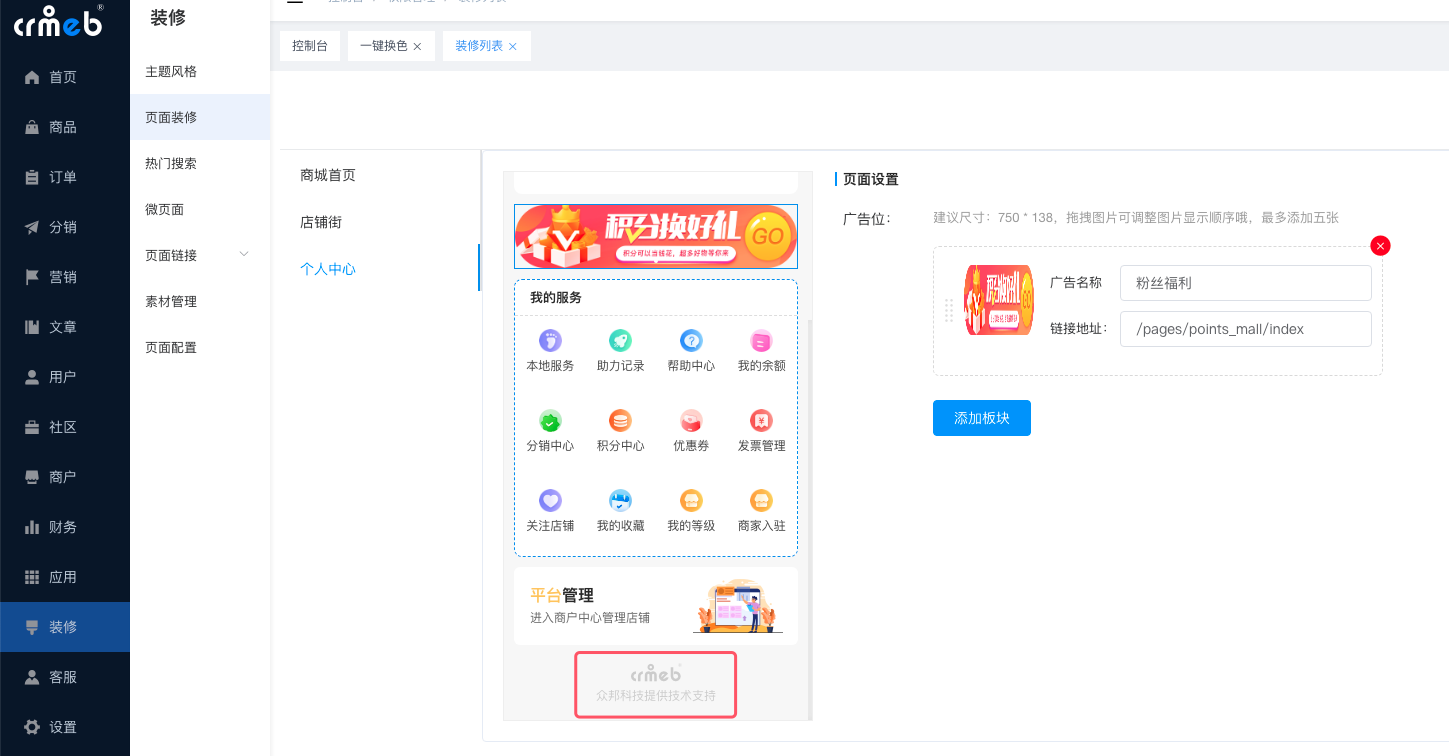Click the 广告名称 input field

click(x=1245, y=283)
